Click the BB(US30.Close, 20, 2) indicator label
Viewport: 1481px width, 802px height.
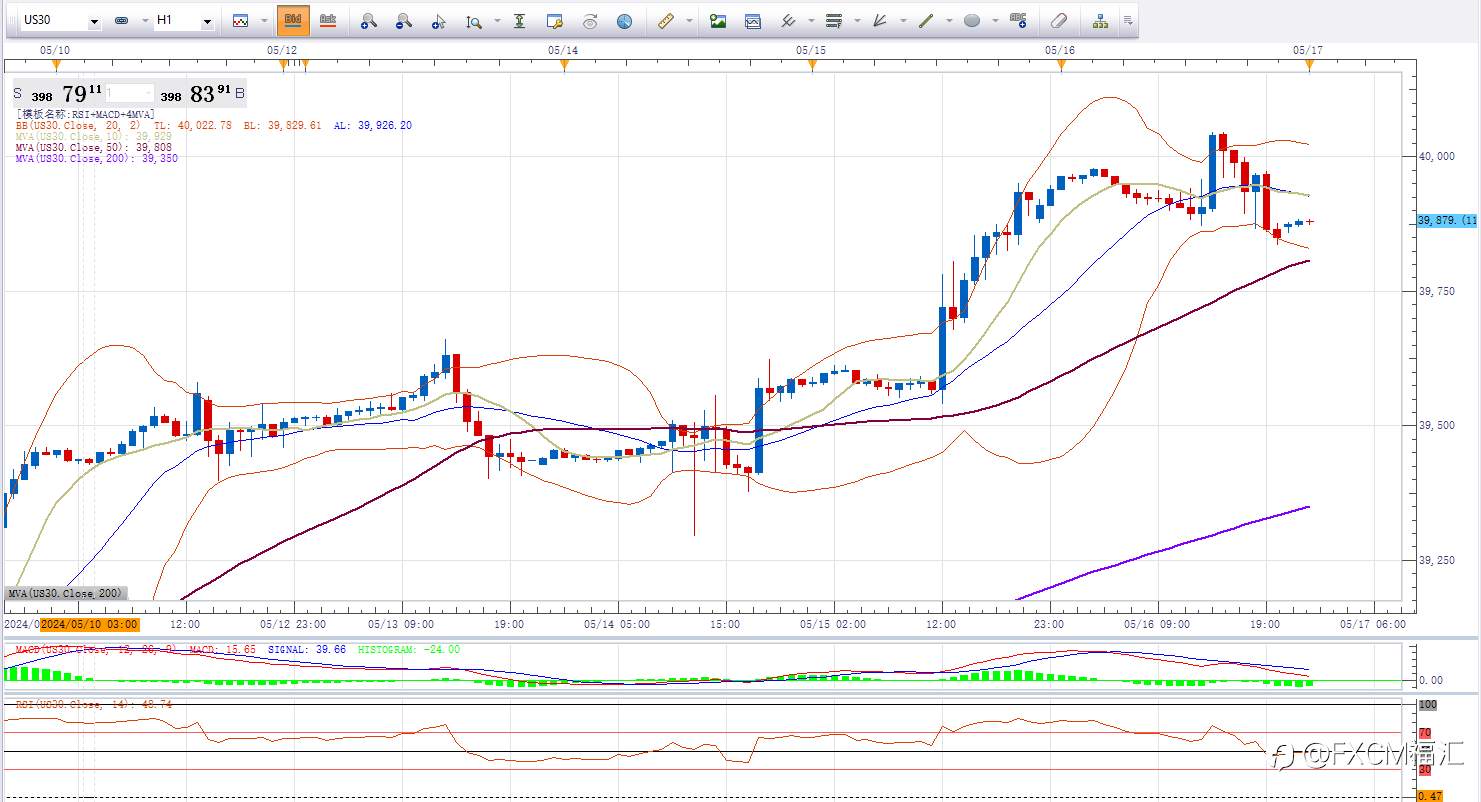coord(78,125)
